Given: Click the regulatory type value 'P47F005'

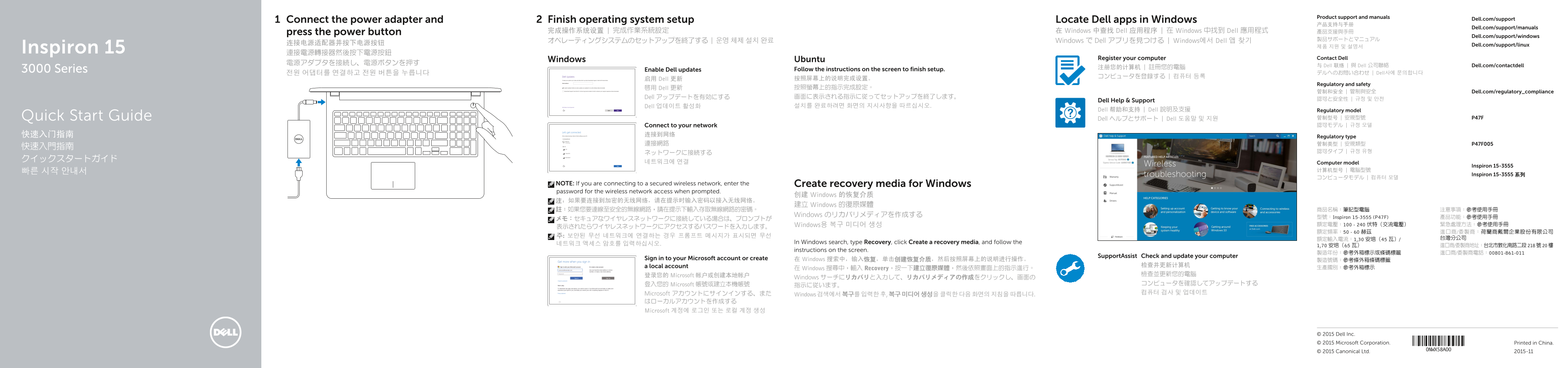Looking at the screenshot, I should point(1482,144).
